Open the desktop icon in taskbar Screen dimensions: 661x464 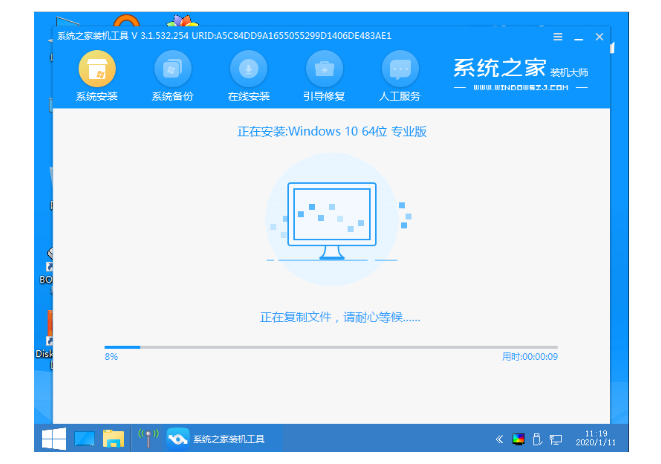(84, 438)
